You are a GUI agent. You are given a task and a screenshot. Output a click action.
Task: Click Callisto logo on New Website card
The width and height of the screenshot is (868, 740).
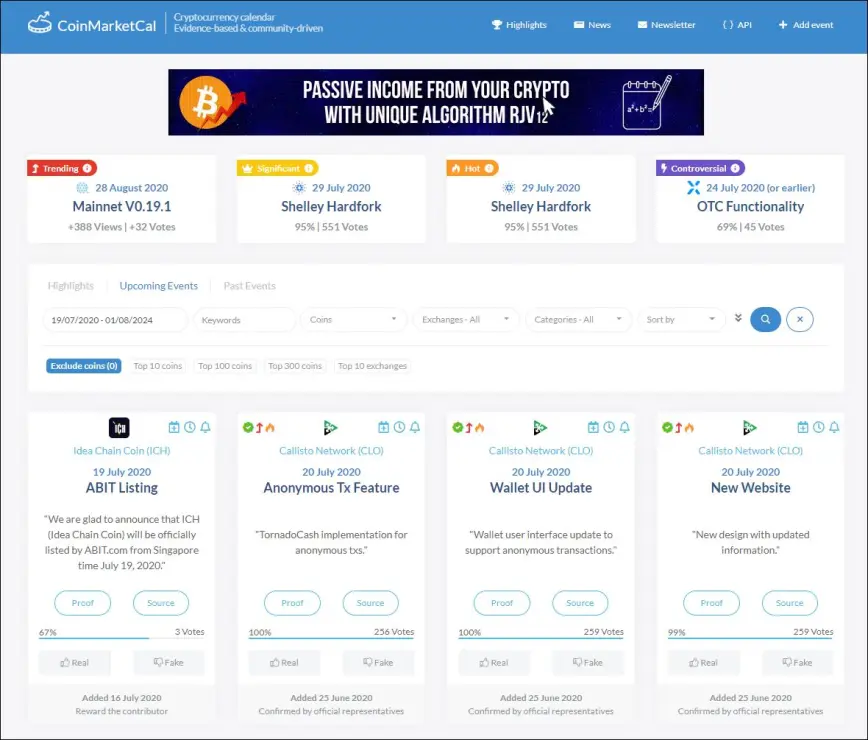(750, 428)
